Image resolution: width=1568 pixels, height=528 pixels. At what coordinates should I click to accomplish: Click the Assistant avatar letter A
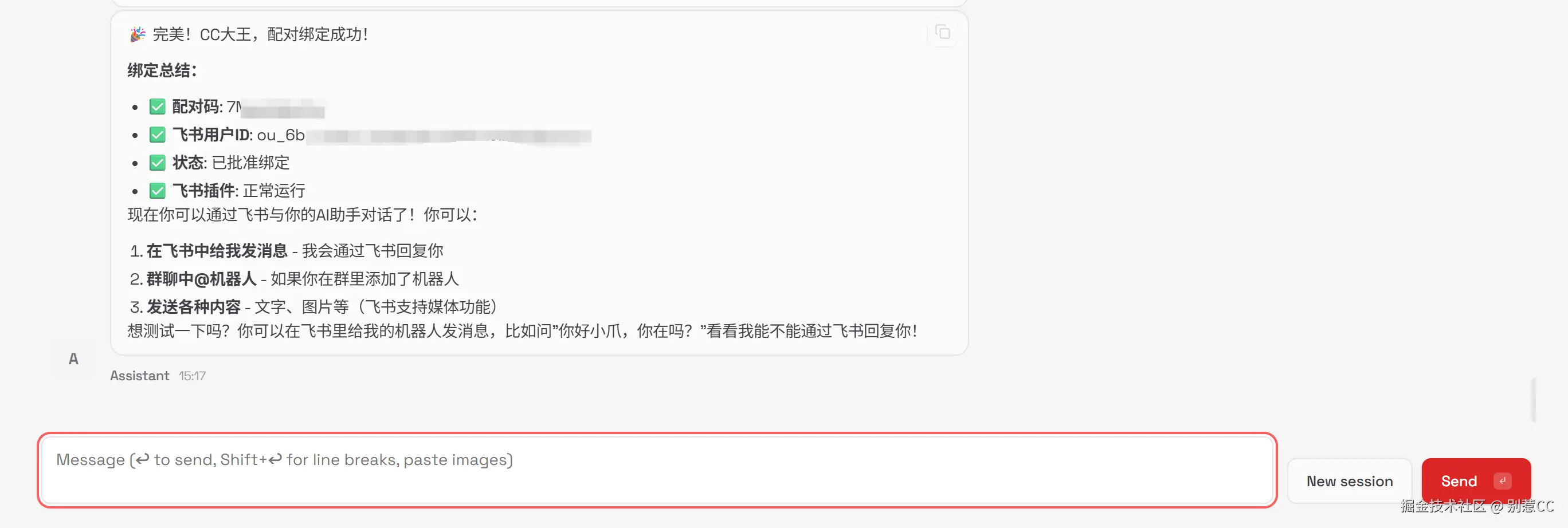pos(73,359)
